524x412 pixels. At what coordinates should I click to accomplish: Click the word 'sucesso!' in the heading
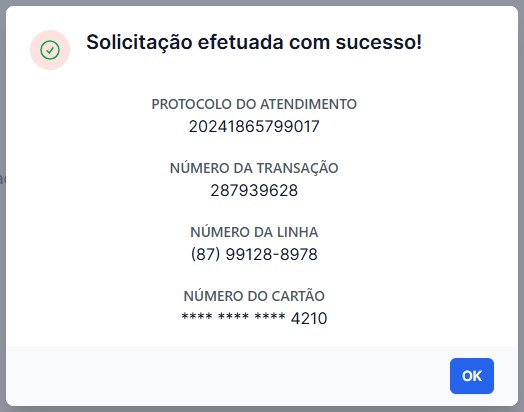click(x=379, y=42)
